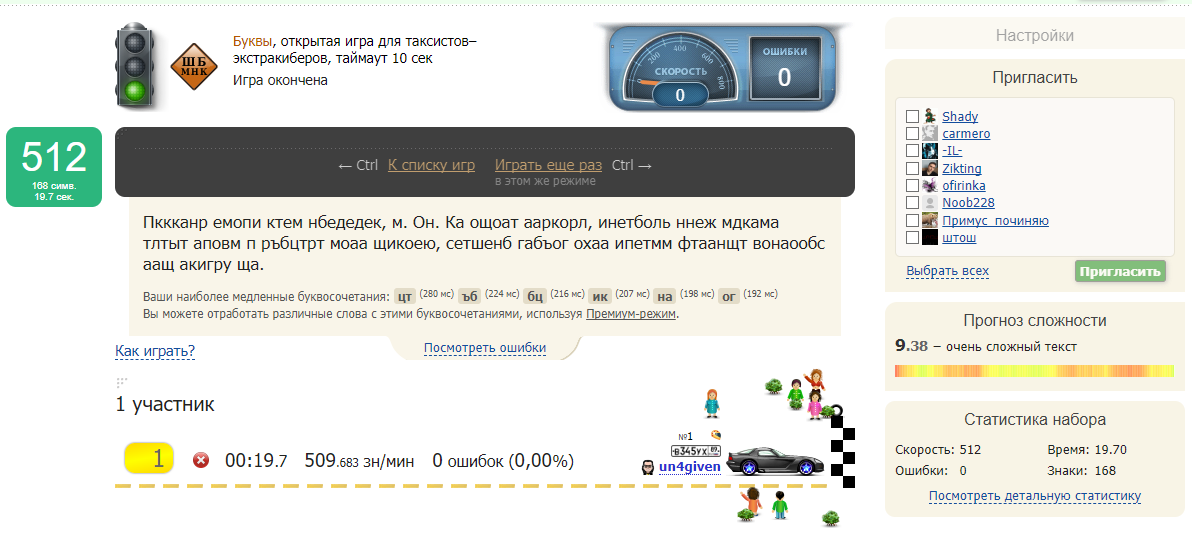
Task: Click the 1 участник heading
Action: click(165, 404)
